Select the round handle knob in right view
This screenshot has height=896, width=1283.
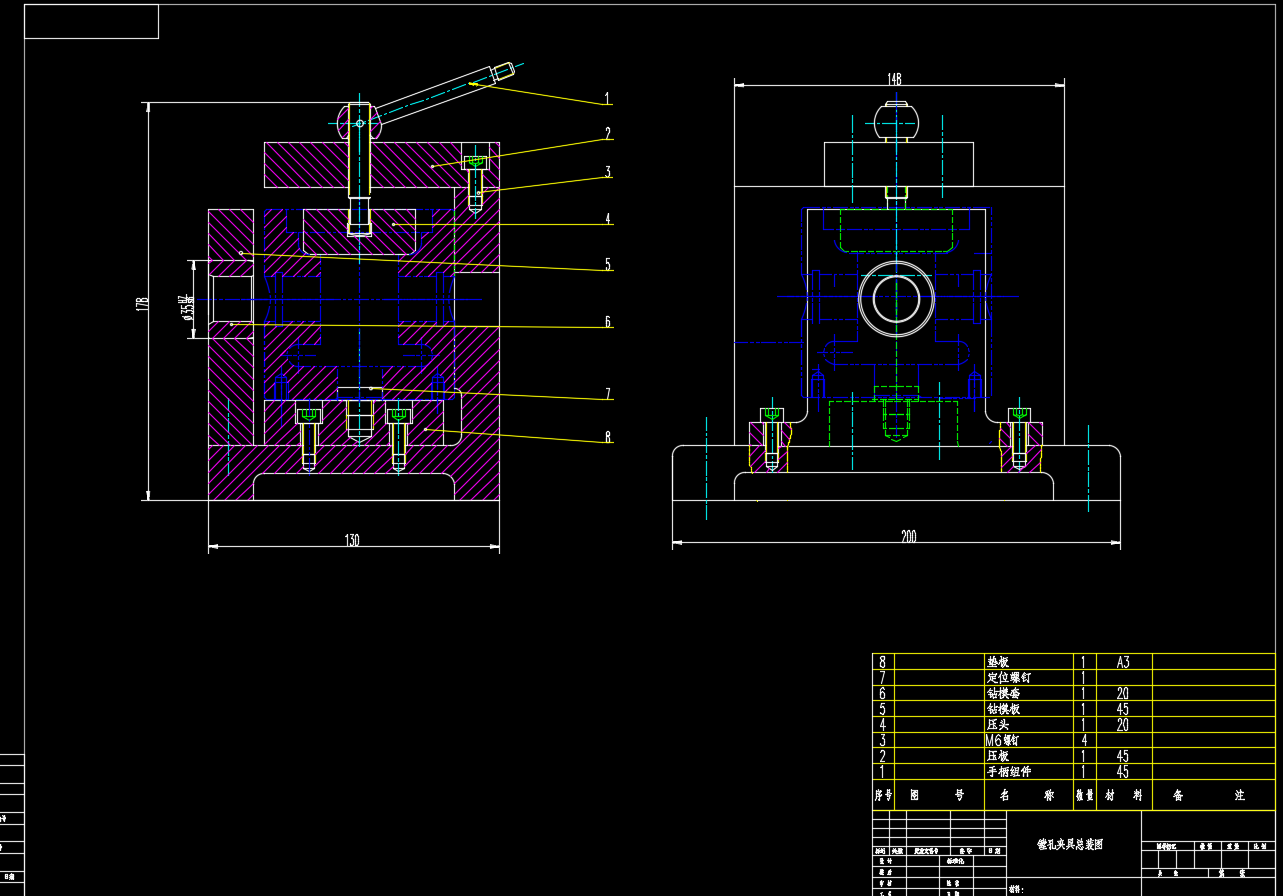tap(895, 120)
